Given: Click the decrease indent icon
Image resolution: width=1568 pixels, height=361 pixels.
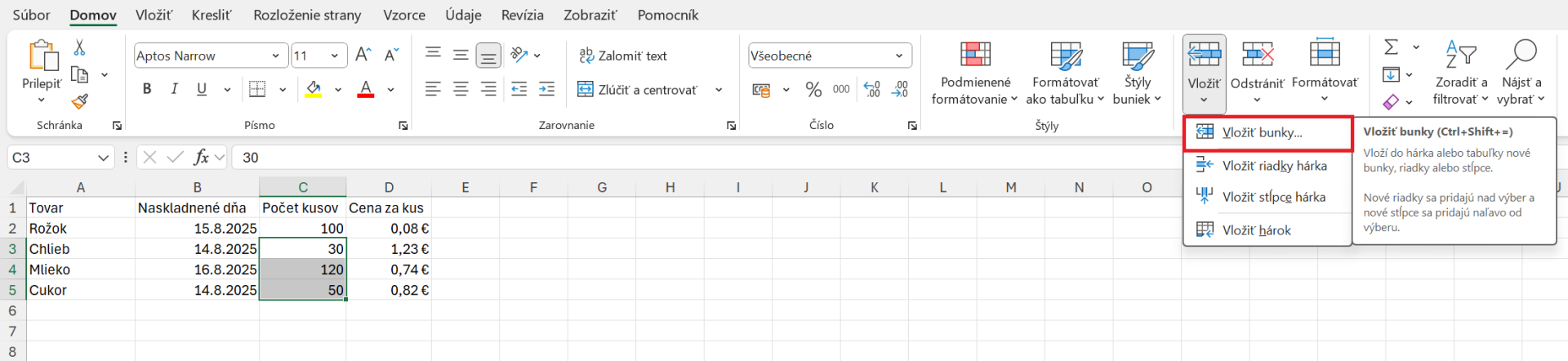Looking at the screenshot, I should 519,89.
